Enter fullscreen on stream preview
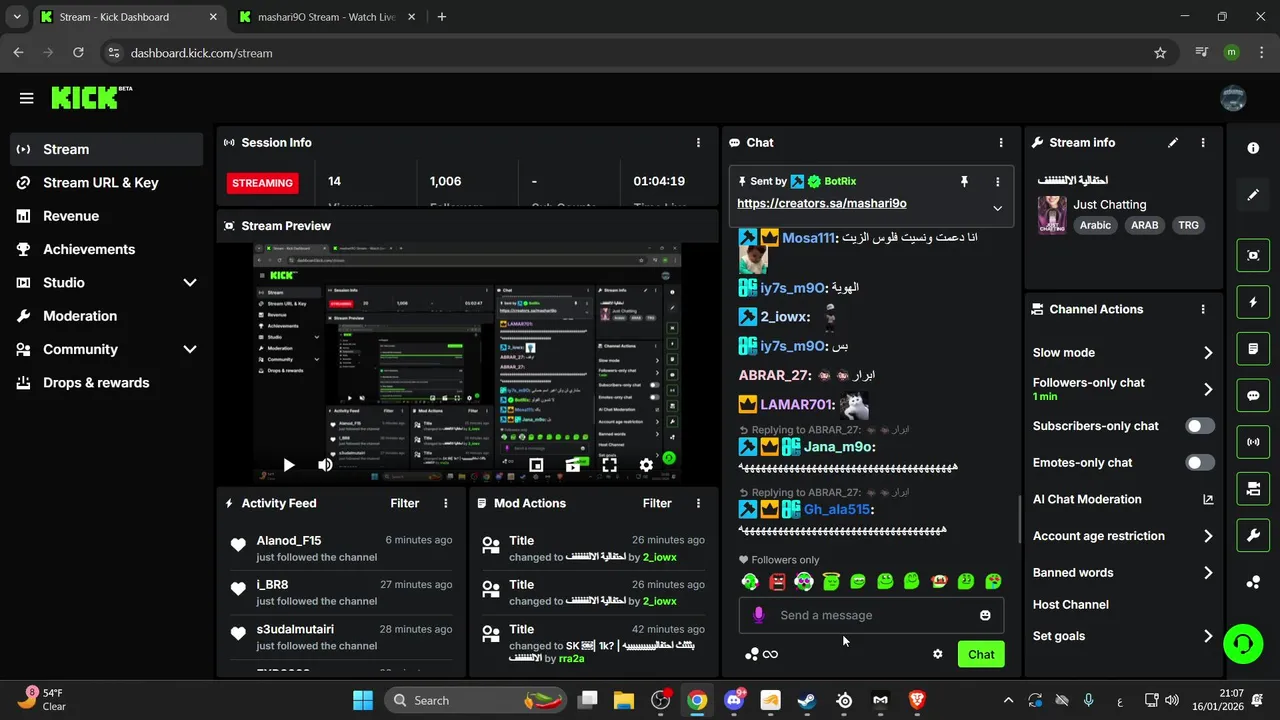The image size is (1280, 720). (609, 465)
